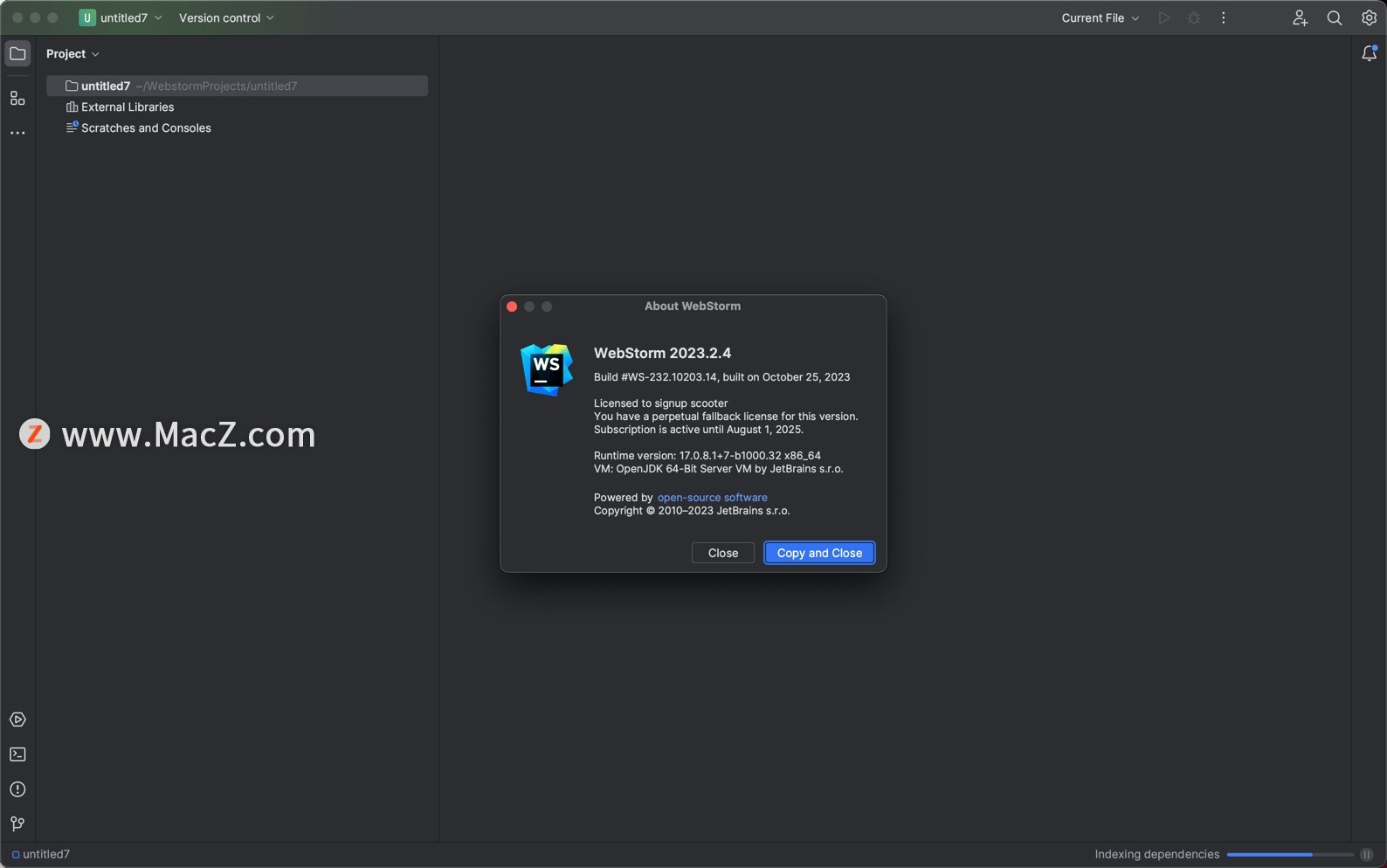1387x868 pixels.
Task: Click the ~/WebstormProjects/untitled7 path text
Action: [x=217, y=86]
